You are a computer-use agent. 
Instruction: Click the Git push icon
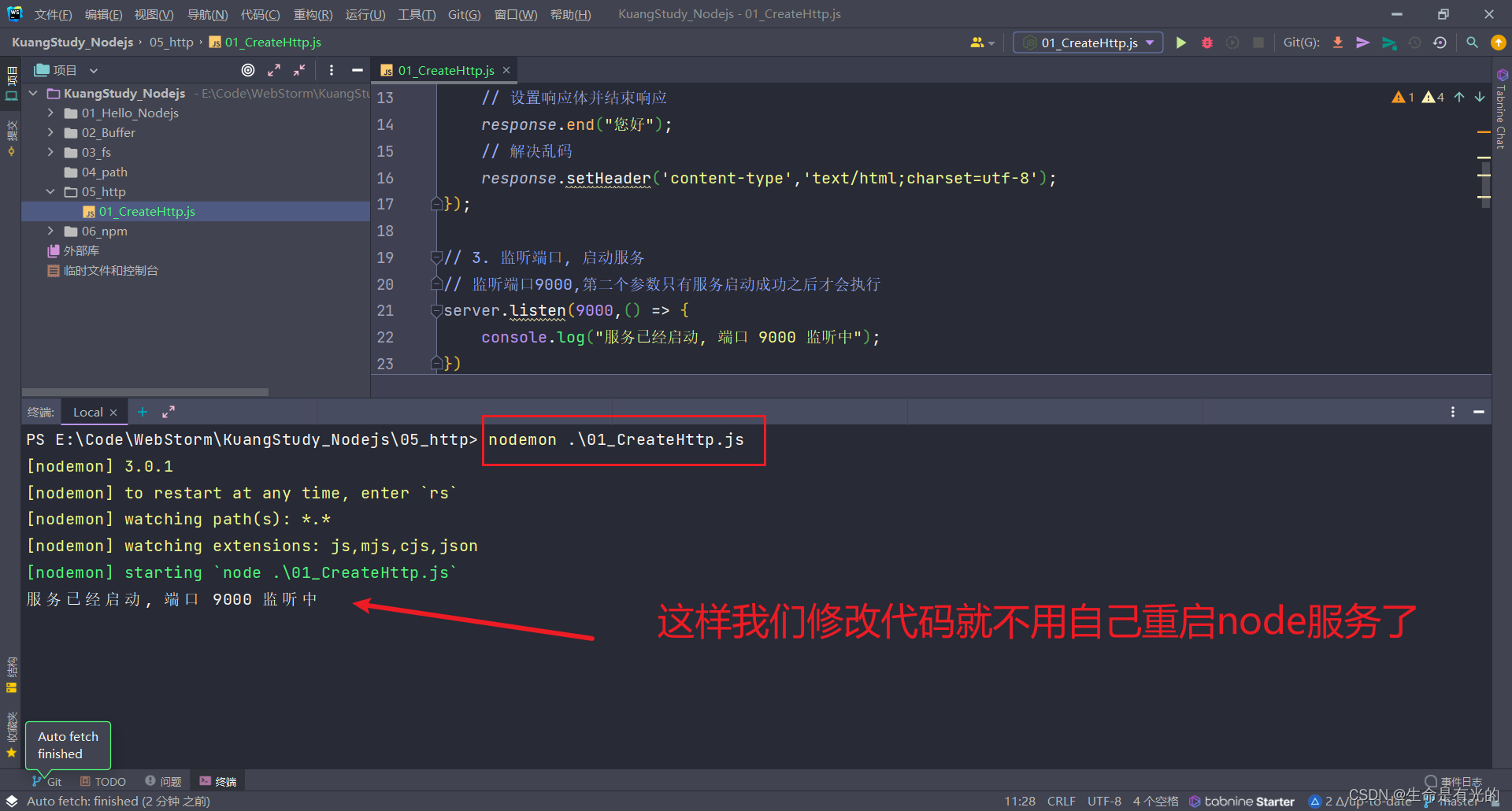click(1389, 43)
